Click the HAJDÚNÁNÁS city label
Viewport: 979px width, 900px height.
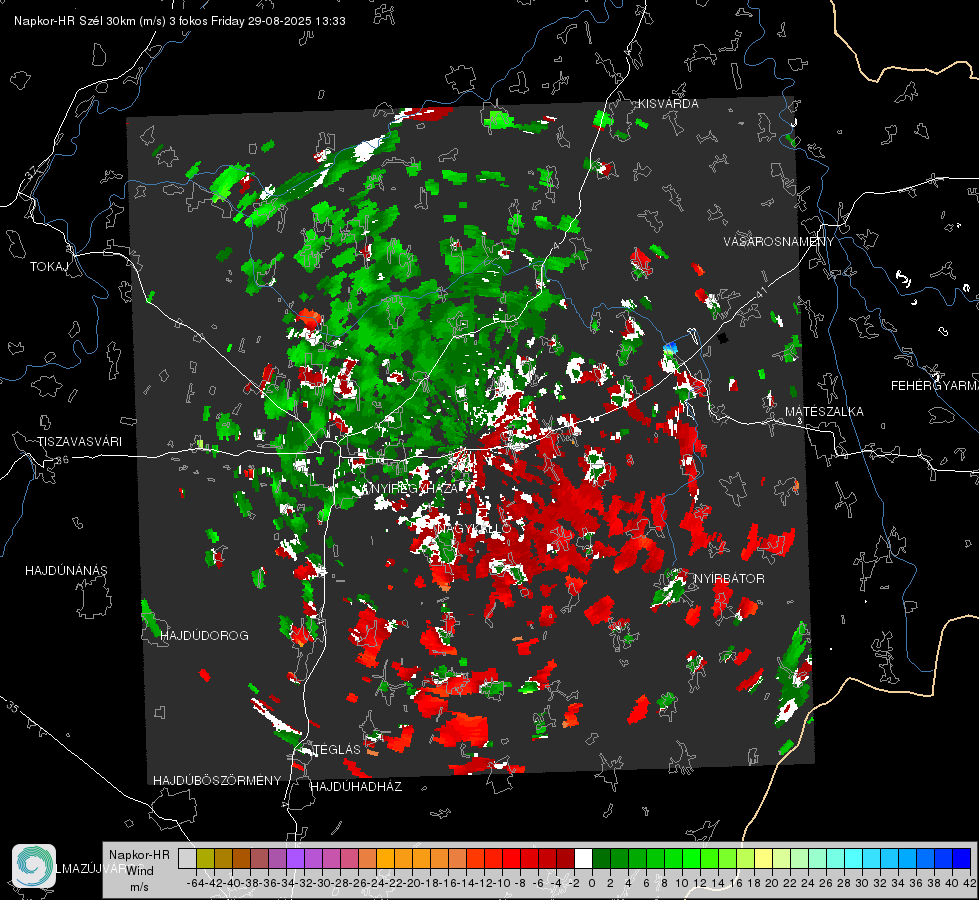coord(66,571)
